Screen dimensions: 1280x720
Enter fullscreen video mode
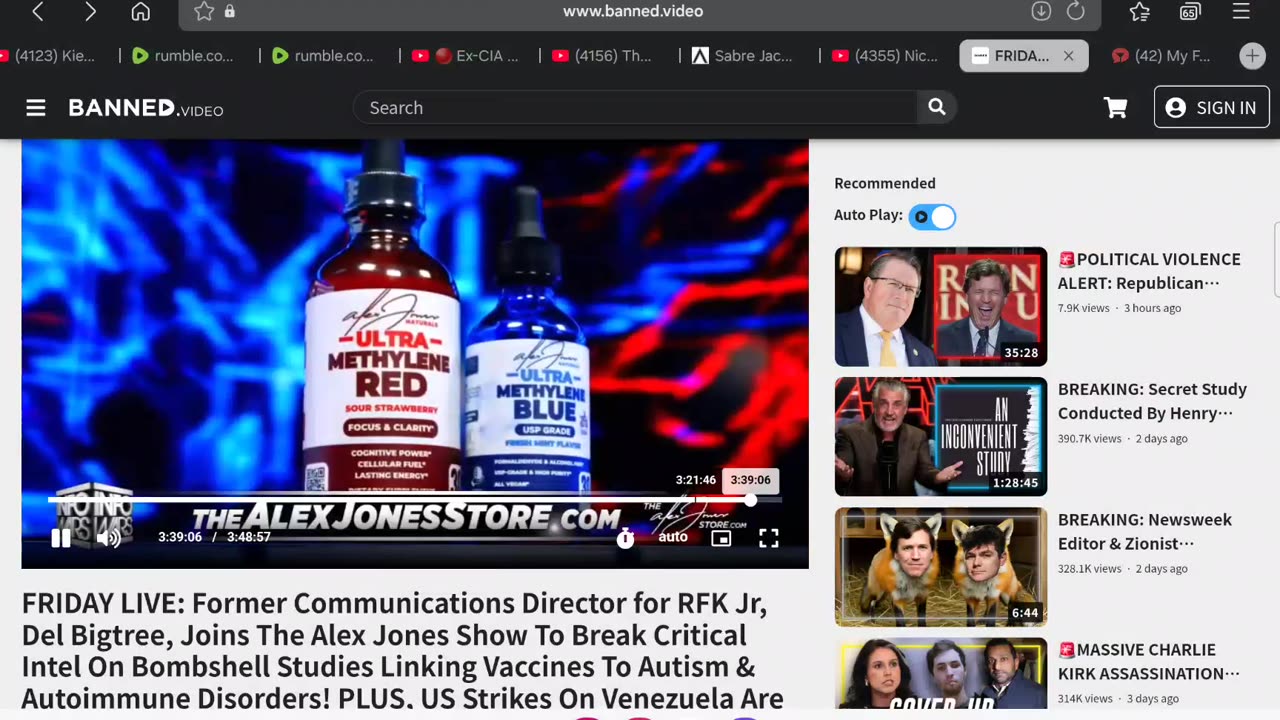click(x=768, y=538)
